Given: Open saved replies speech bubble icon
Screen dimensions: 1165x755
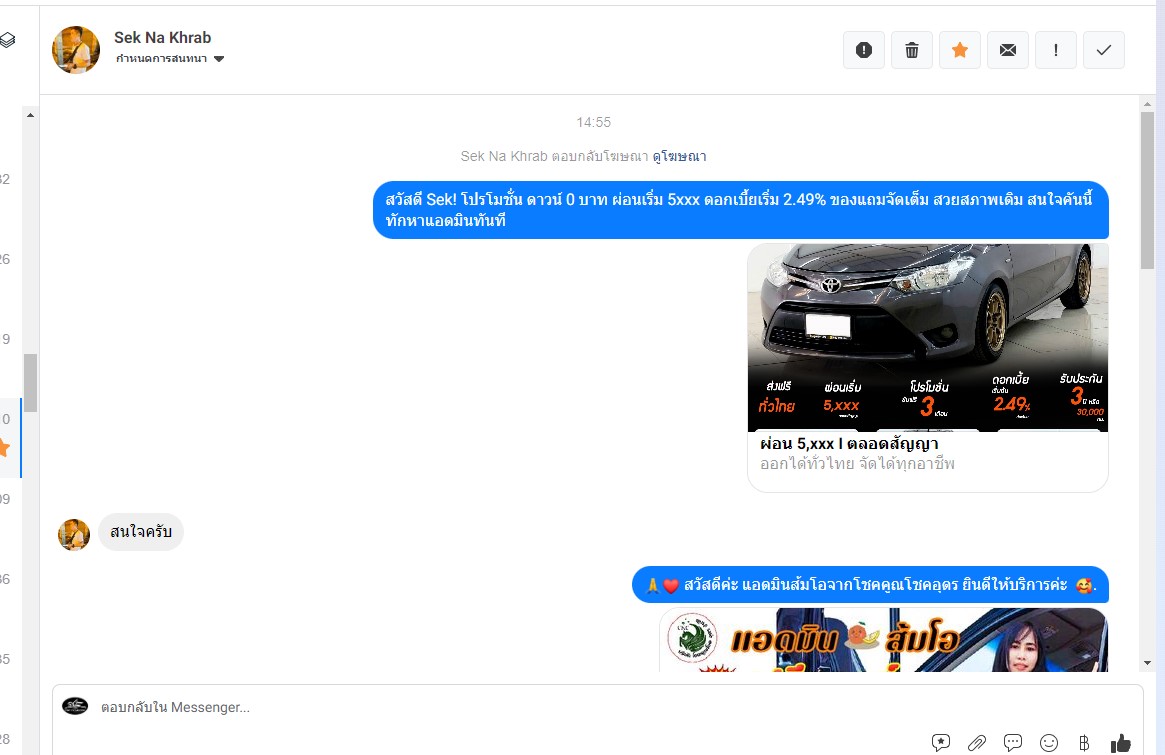Looking at the screenshot, I should [x=1013, y=742].
